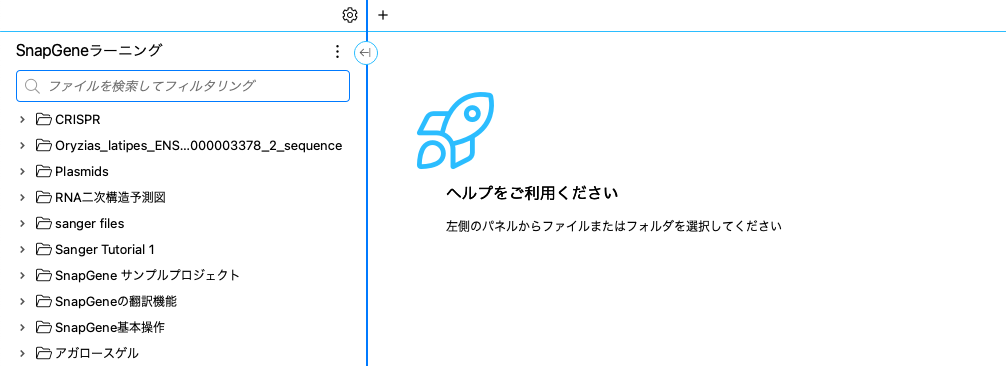Screen dimensions: 1006x366
Task: Click the SnapGene サンプルプロジェクト folder icon
Action: pyautogui.click(x=44, y=275)
